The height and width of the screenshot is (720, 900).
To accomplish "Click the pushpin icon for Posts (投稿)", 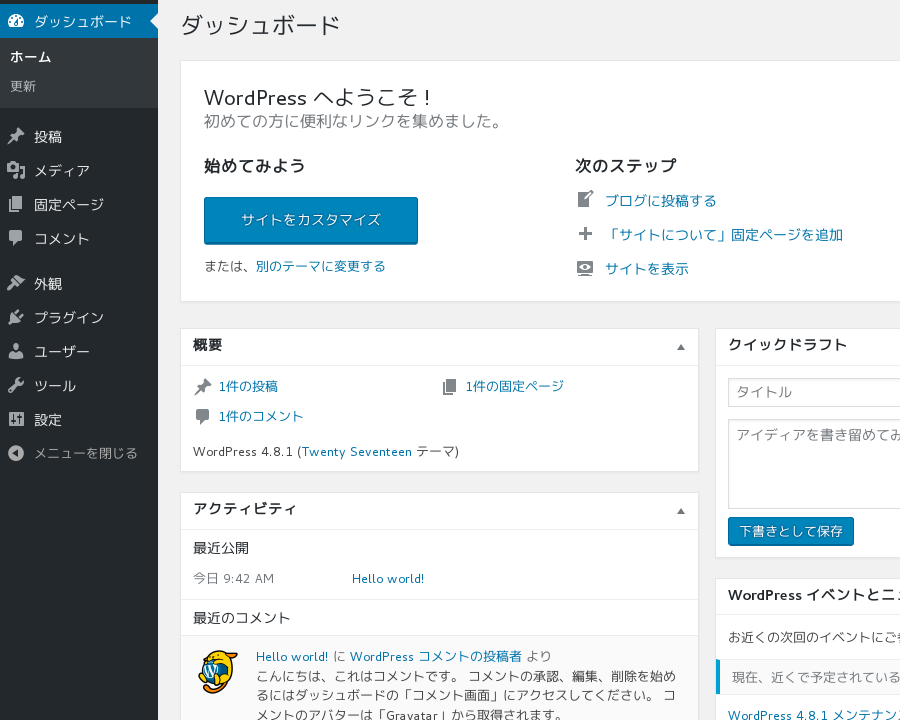I will [16, 137].
